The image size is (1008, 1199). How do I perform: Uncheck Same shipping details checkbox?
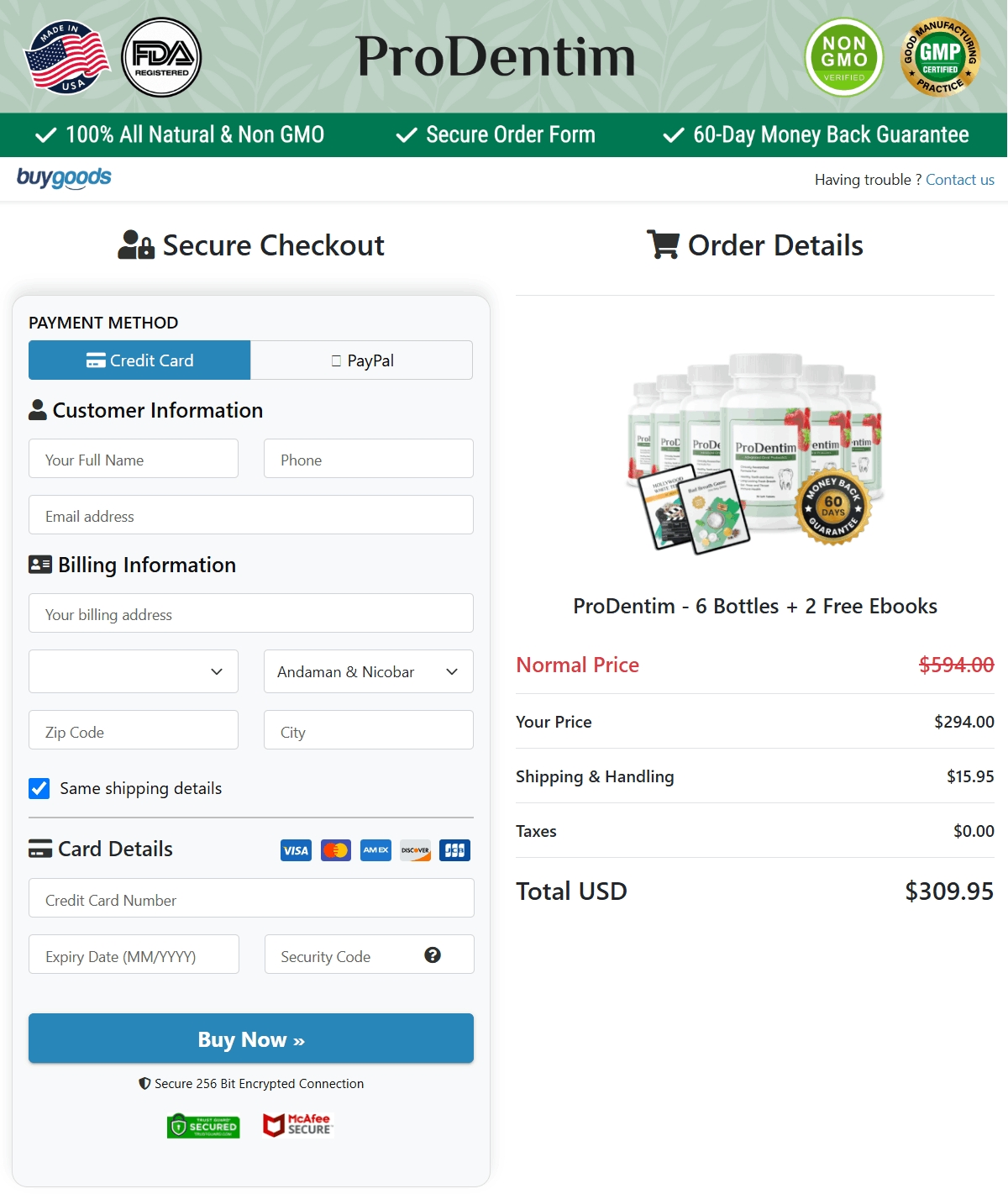click(39, 788)
